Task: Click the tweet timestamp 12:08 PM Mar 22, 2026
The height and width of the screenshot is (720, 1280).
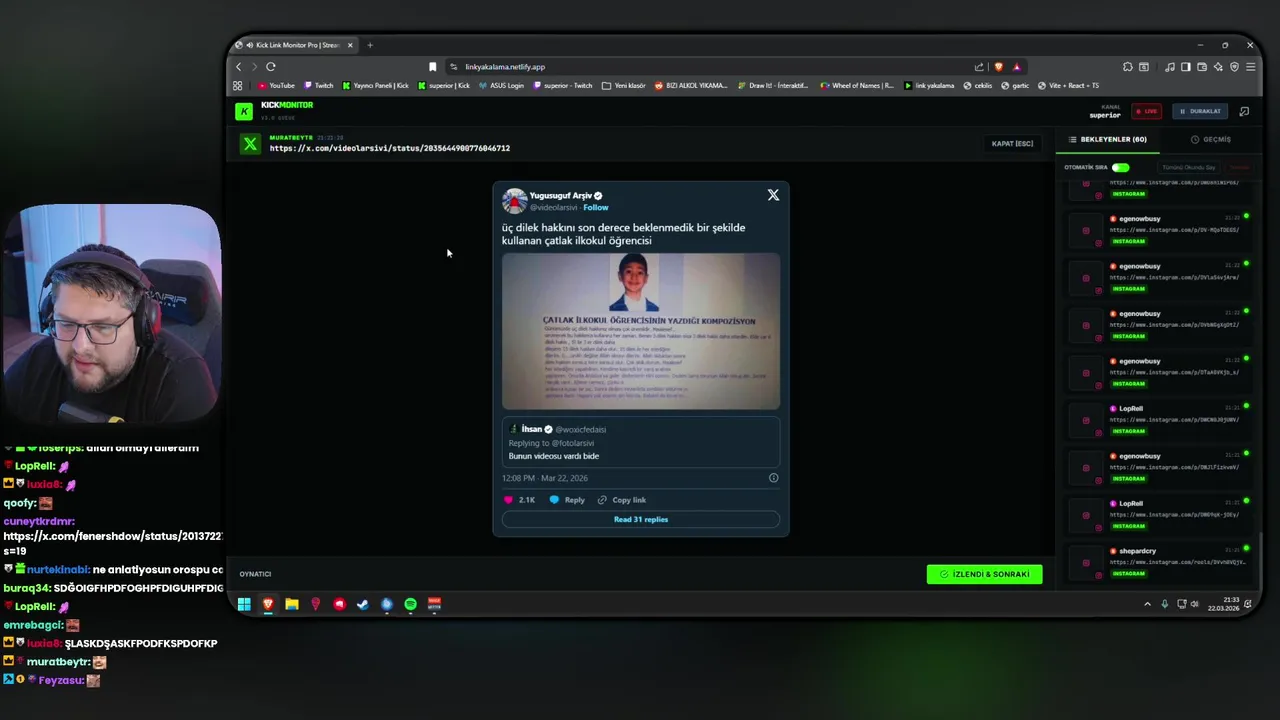Action: coord(545,478)
